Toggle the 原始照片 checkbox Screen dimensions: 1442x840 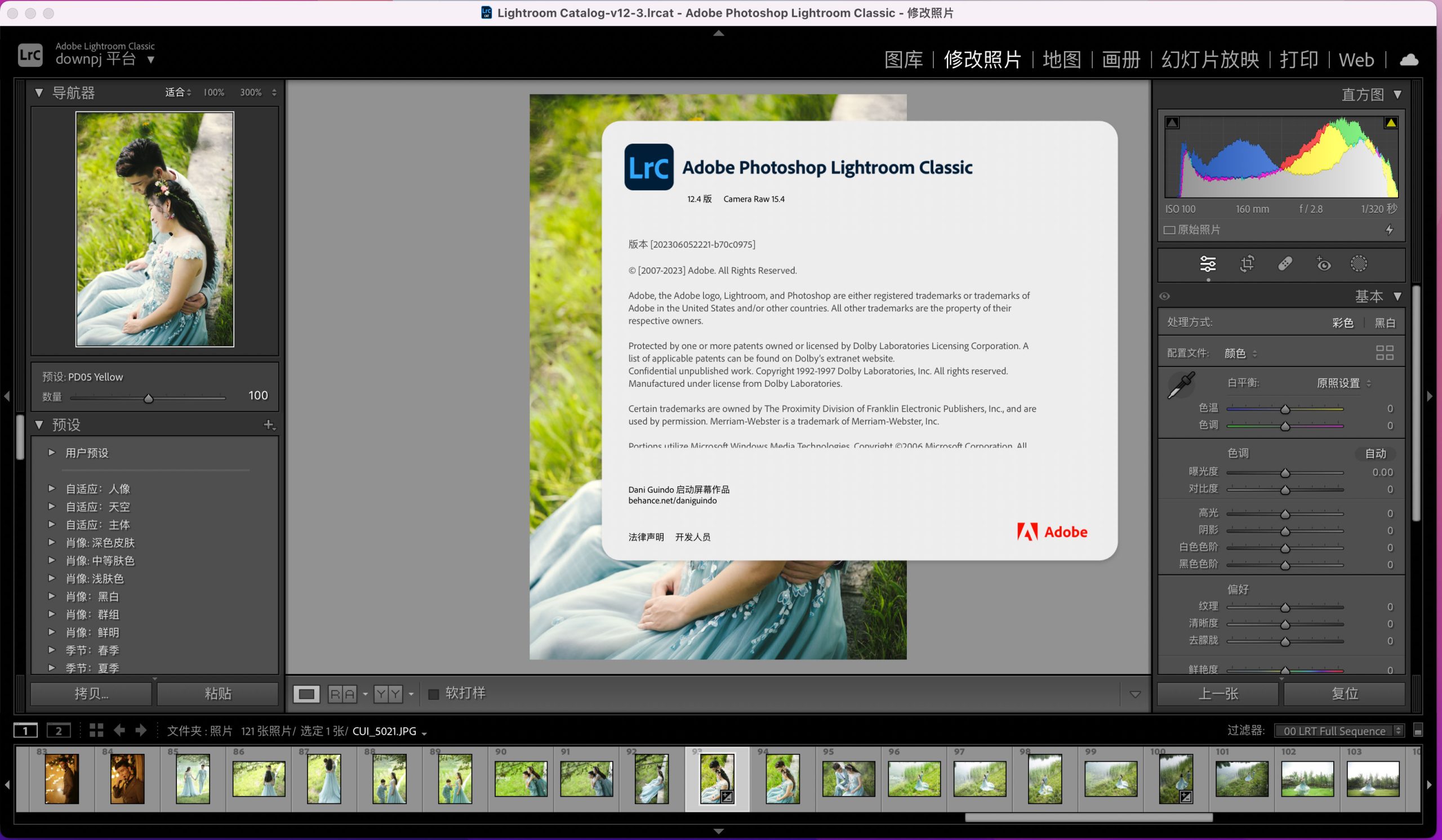(x=1169, y=230)
